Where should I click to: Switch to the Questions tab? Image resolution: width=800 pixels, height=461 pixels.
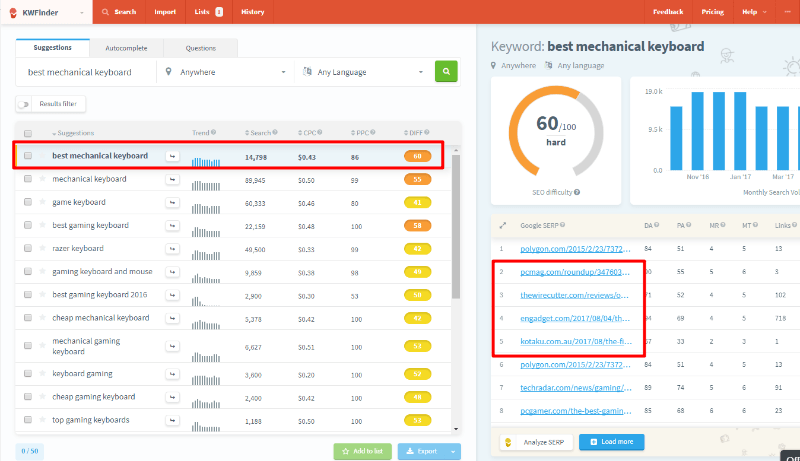201,48
